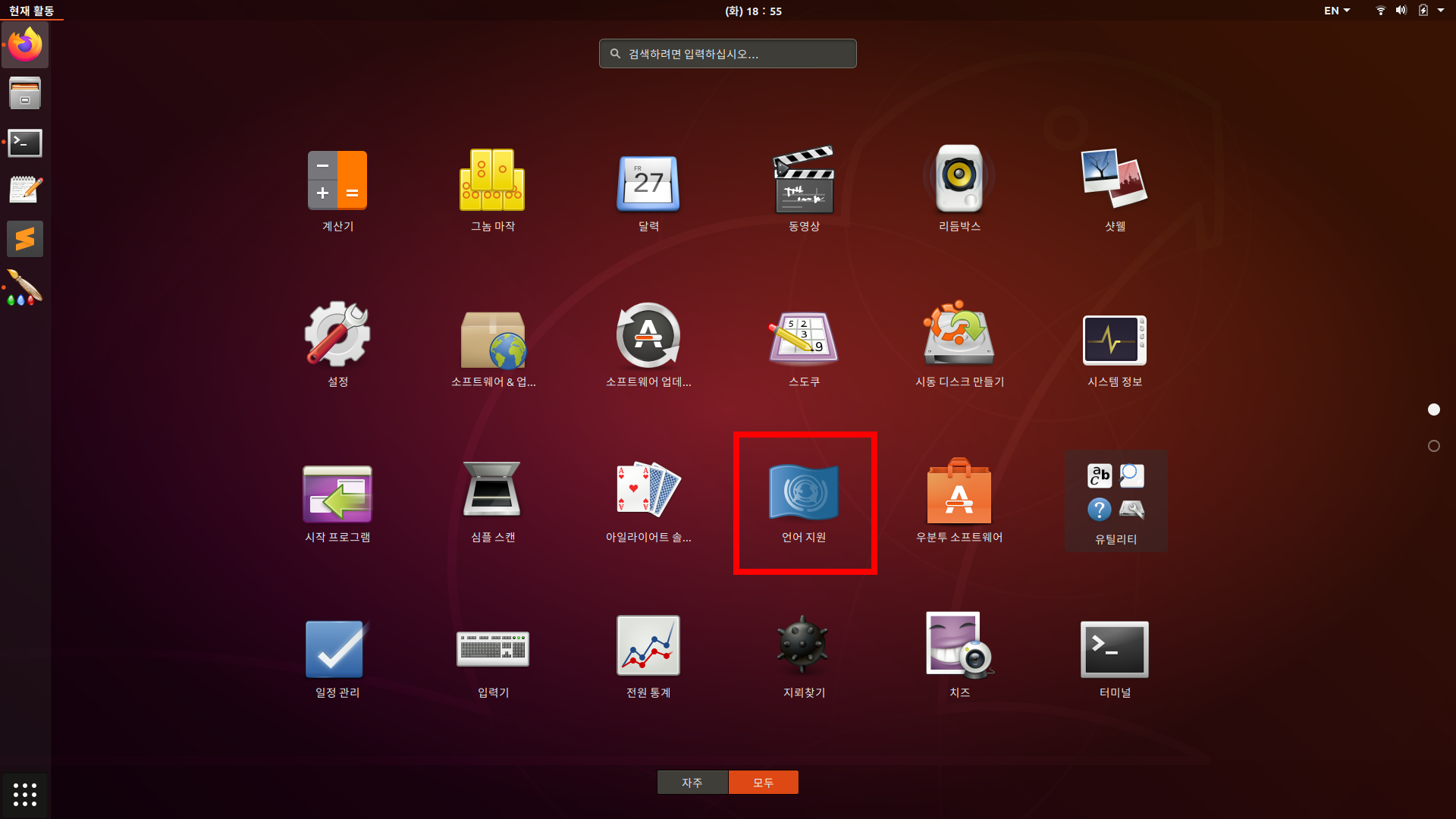Open EN input source dropdown
Screen dimensions: 1456x819
tap(1336, 11)
